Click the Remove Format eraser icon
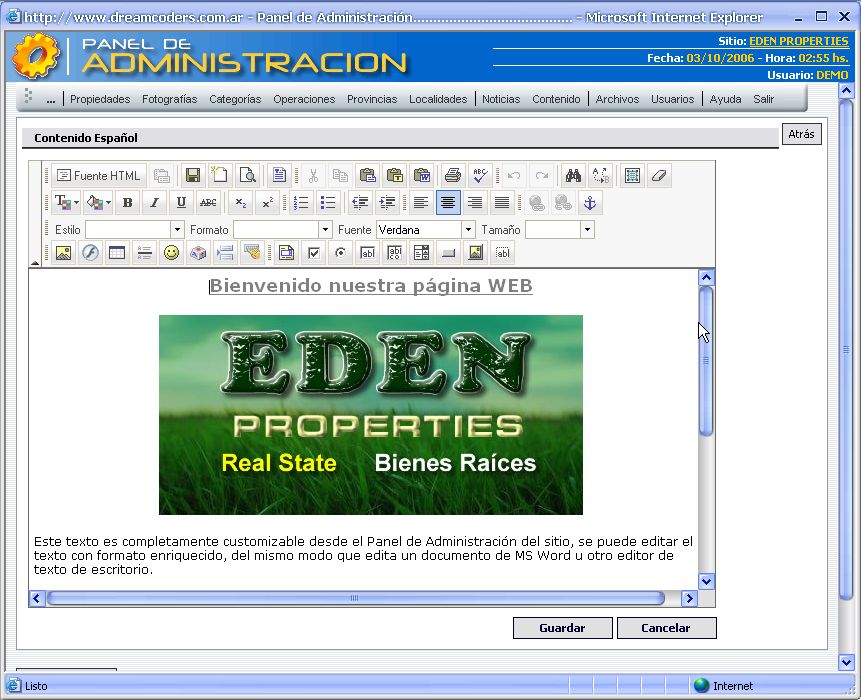 click(x=659, y=176)
